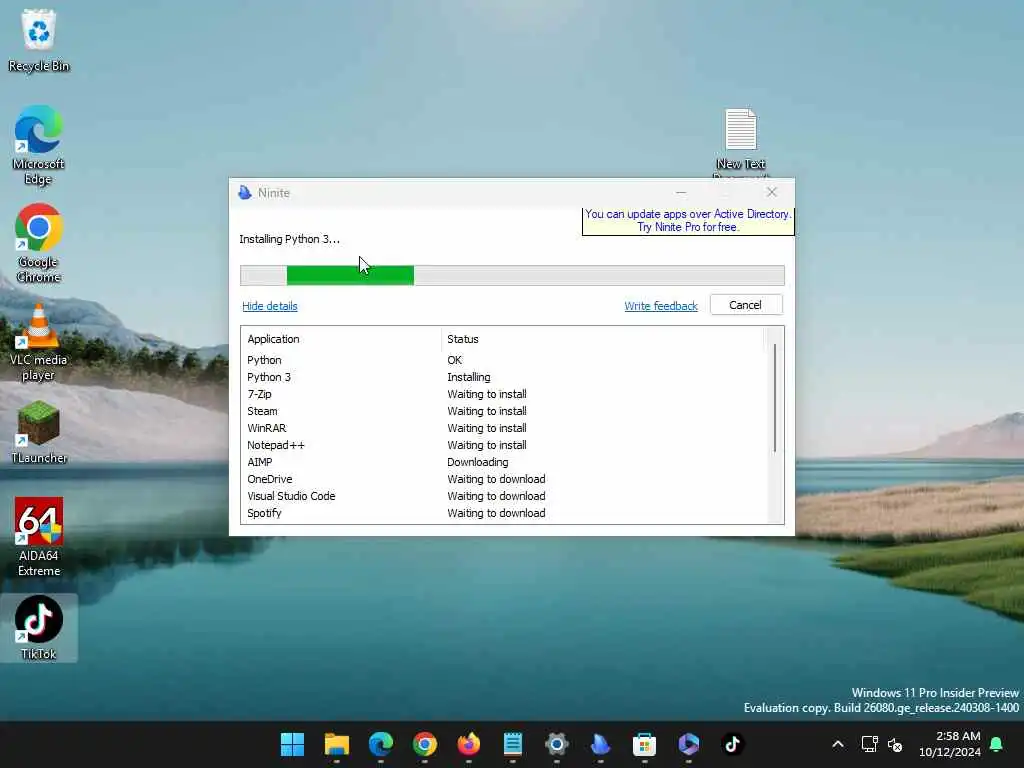Select the AIMP row

[x=503, y=462]
